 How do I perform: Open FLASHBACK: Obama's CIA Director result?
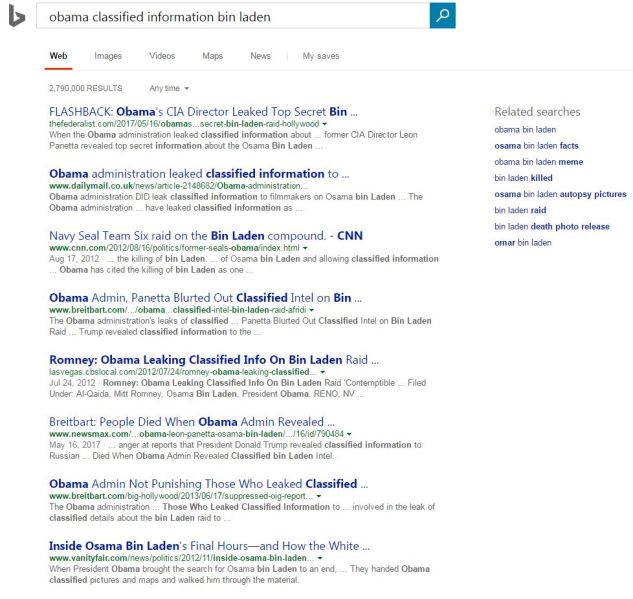click(x=203, y=112)
